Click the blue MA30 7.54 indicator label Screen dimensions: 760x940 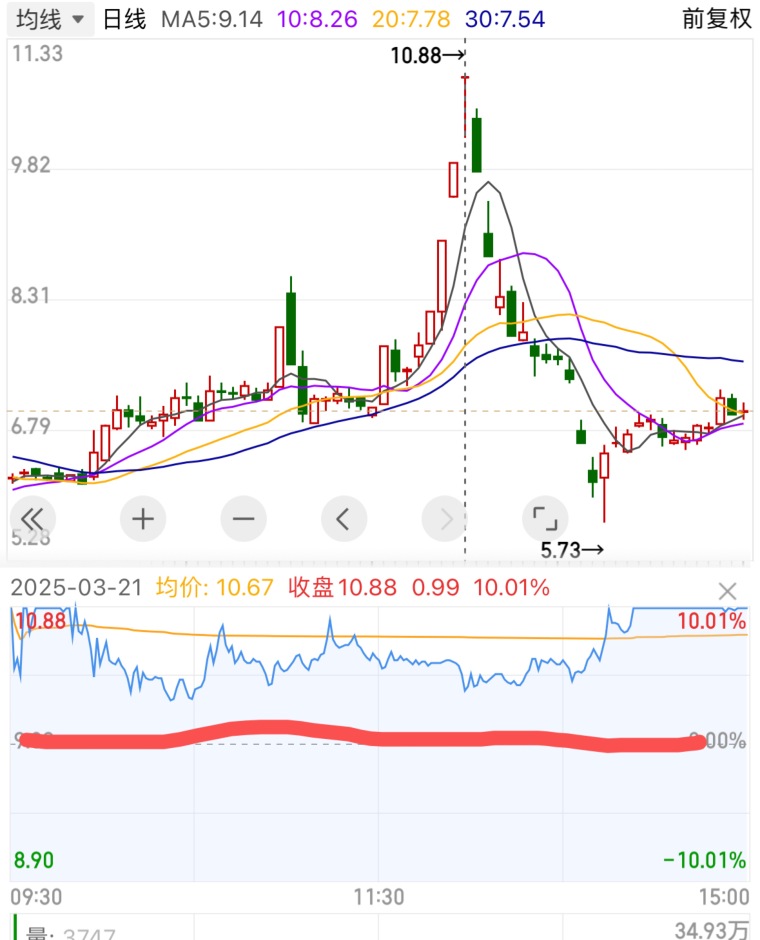point(505,19)
